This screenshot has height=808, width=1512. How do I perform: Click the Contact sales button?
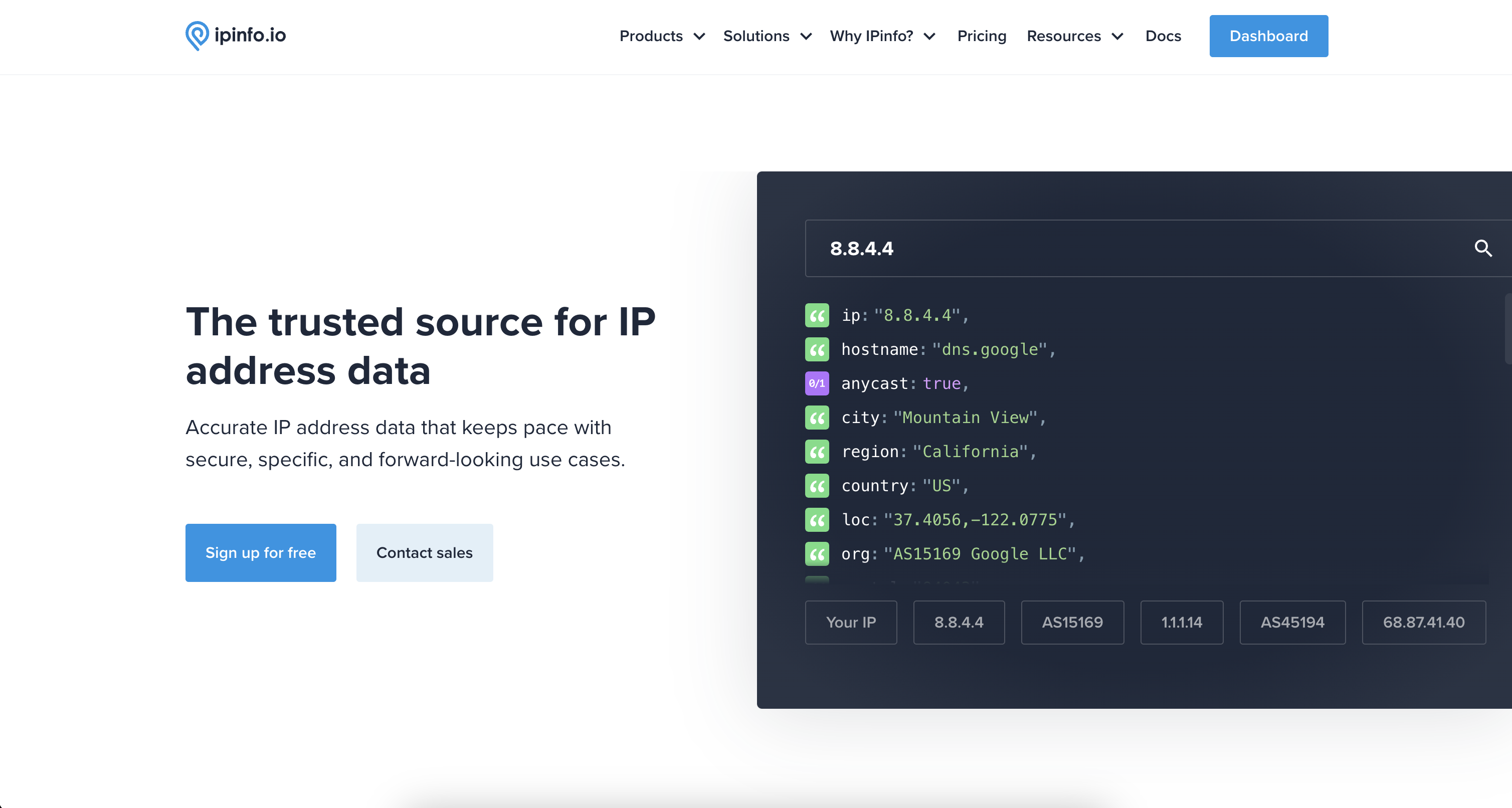point(424,552)
